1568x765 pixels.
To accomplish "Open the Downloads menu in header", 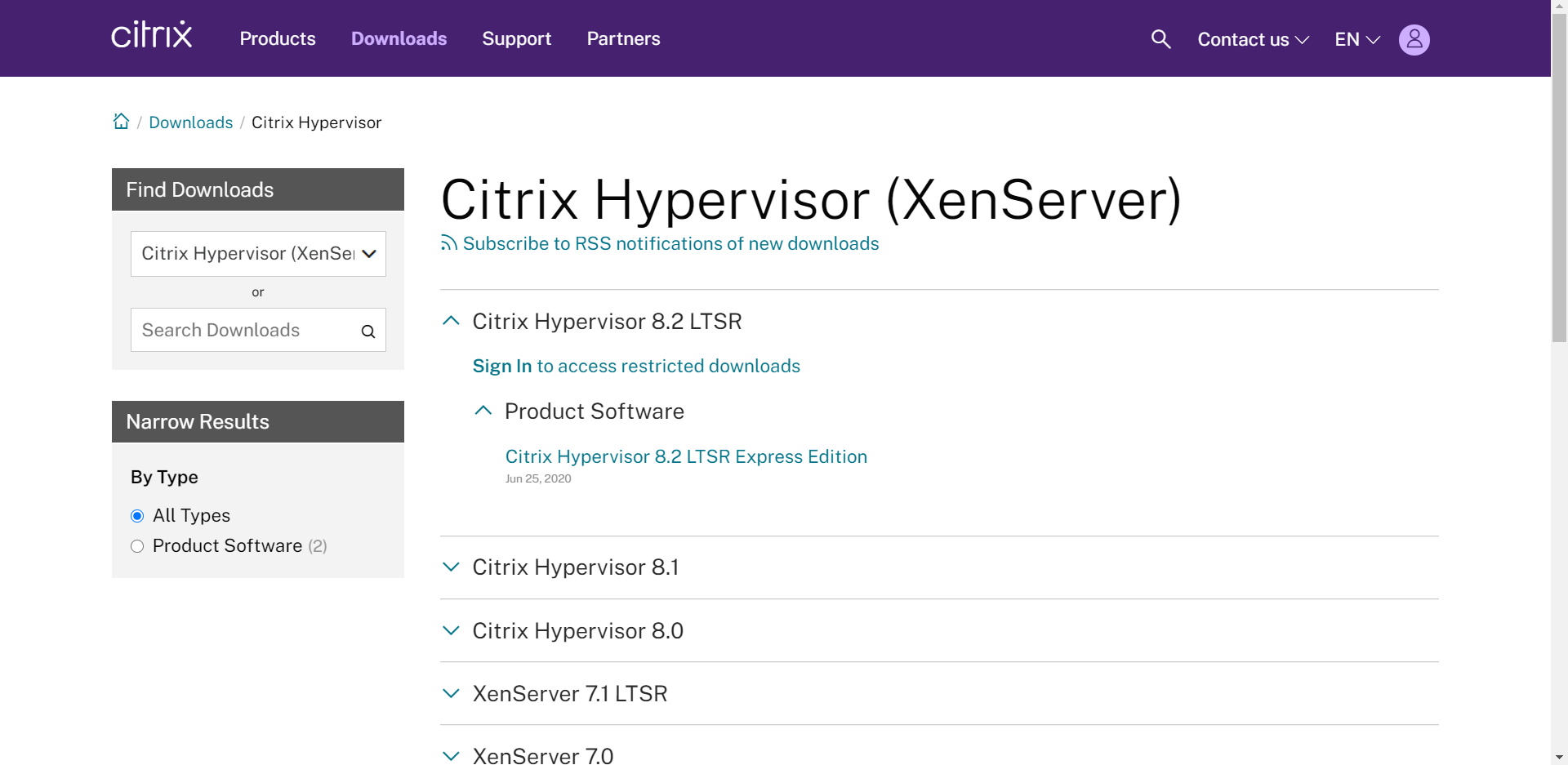I will click(x=399, y=38).
